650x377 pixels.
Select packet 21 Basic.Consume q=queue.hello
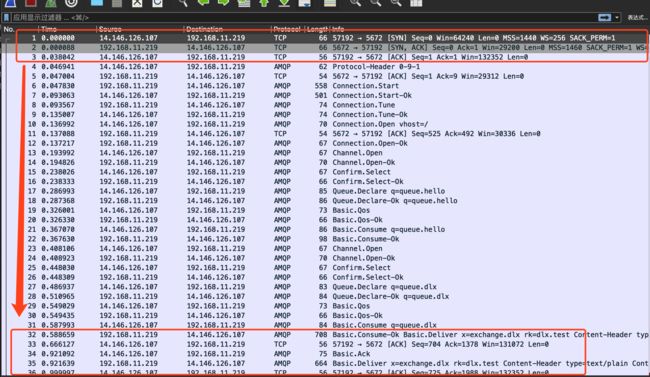point(325,229)
